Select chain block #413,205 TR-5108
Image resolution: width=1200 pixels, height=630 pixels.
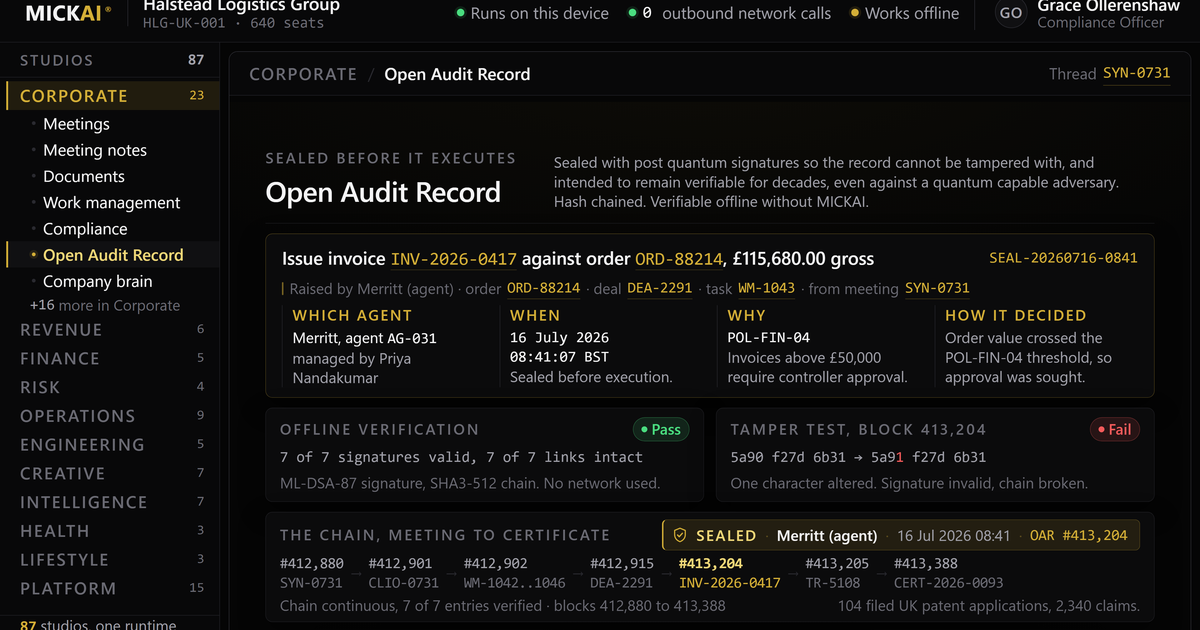837,573
